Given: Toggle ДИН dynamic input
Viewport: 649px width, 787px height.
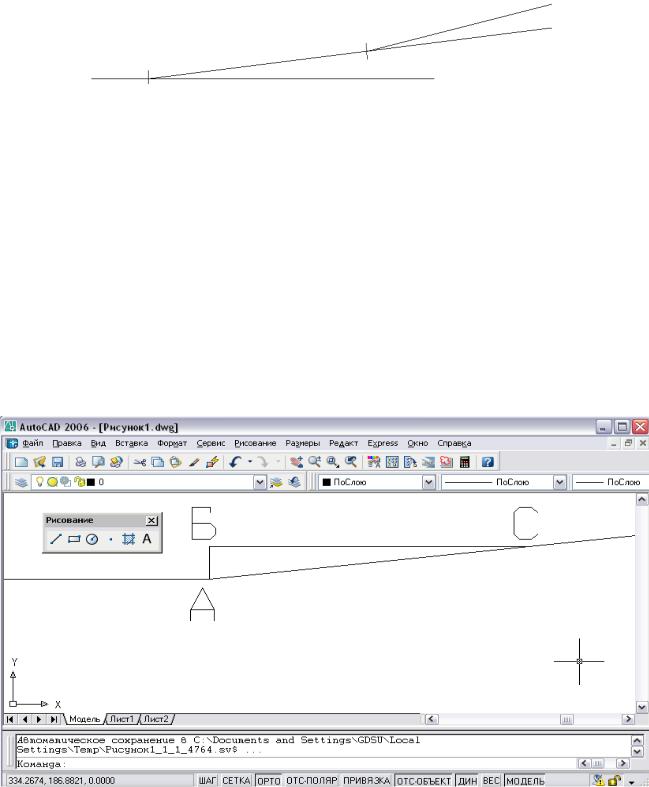Looking at the screenshot, I should click(x=467, y=780).
